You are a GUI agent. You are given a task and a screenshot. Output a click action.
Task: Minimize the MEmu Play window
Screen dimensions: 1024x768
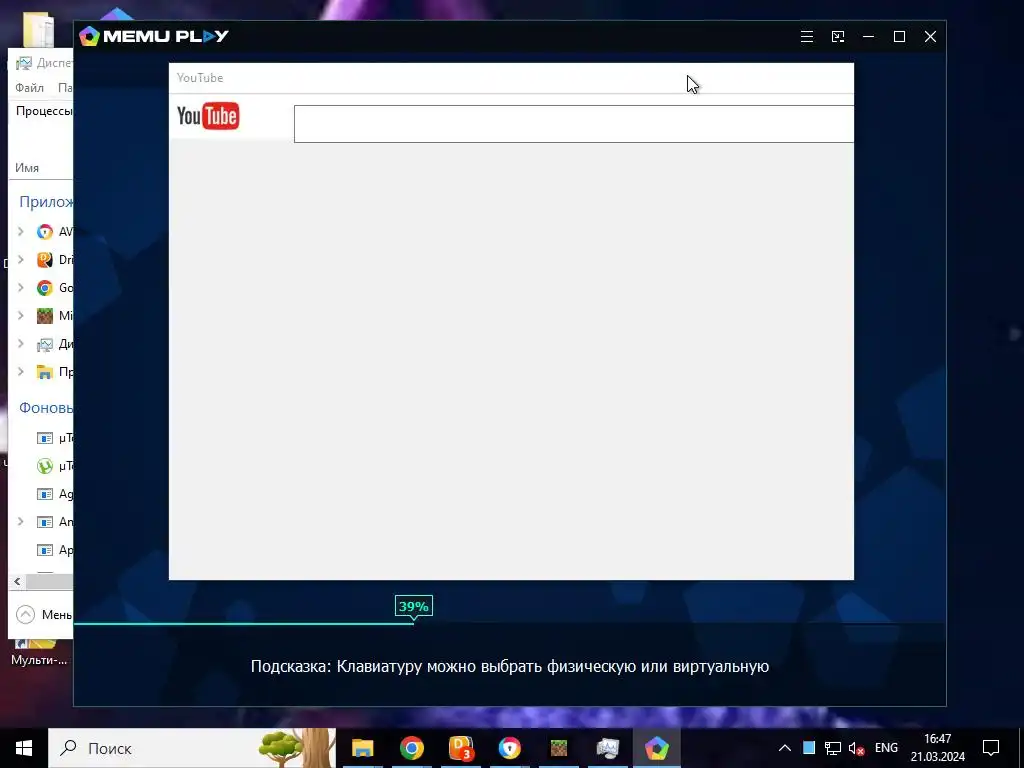pos(869,37)
